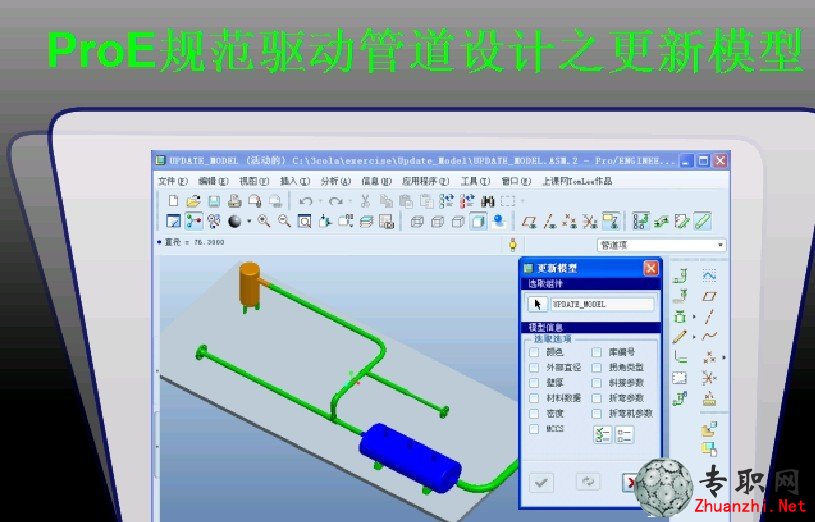Click the Print icon in toolbar
815x522 pixels.
pyautogui.click(x=234, y=201)
